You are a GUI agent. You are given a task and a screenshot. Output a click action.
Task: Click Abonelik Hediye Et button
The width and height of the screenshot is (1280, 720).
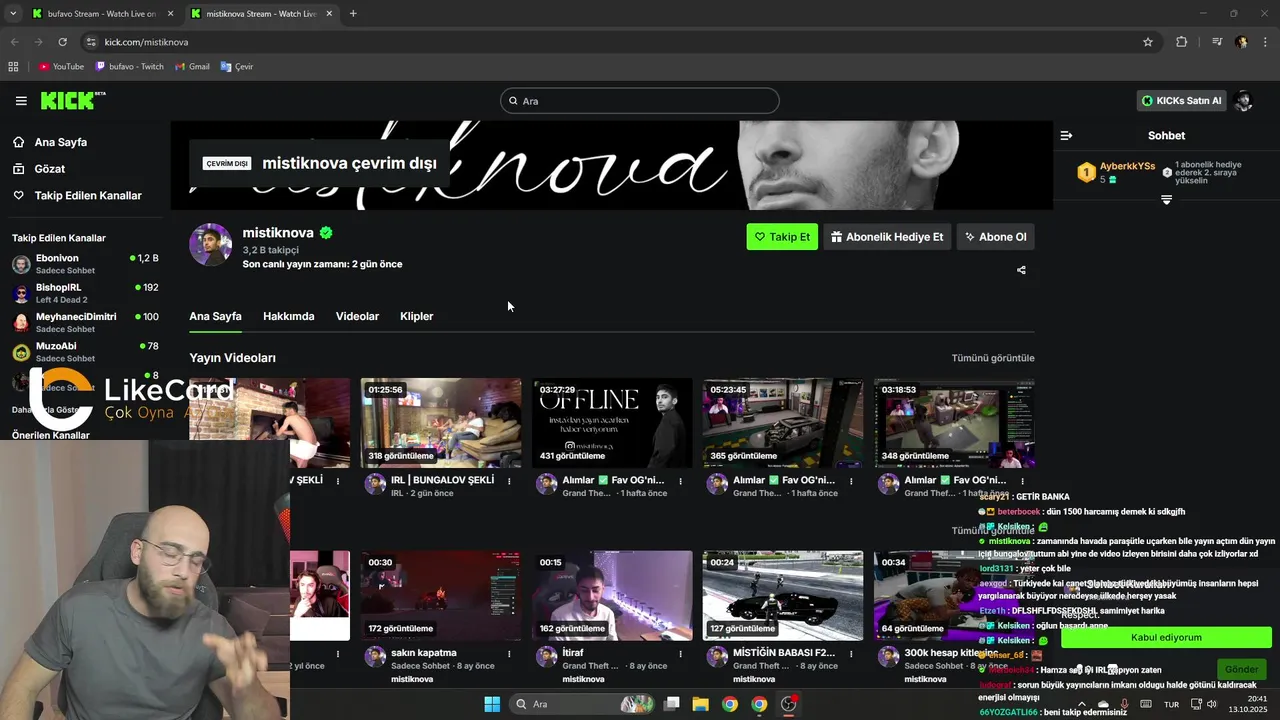887,237
